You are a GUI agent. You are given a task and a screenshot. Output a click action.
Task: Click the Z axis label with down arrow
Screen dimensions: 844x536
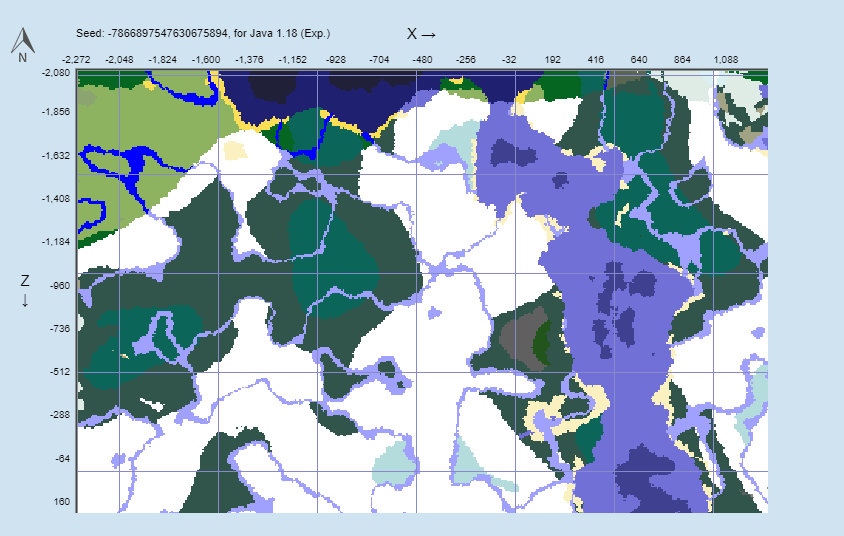[25, 291]
